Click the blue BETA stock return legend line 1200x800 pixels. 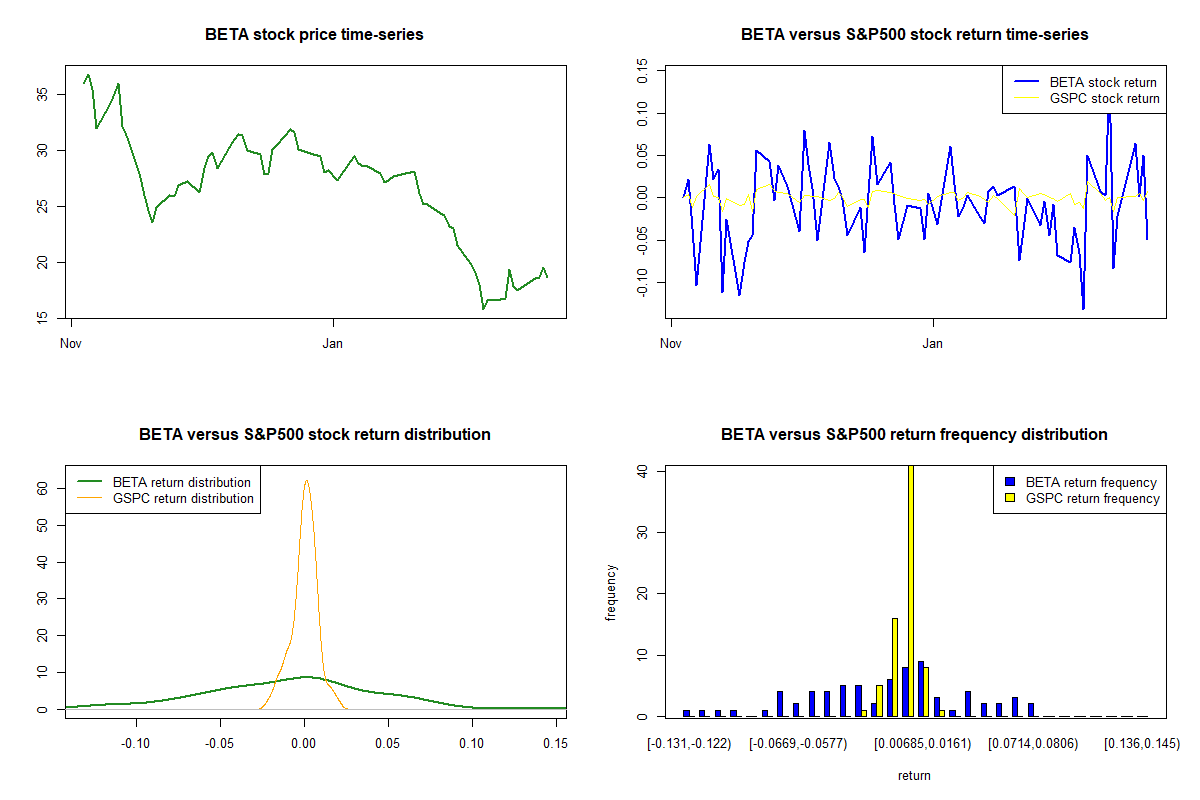[1026, 82]
